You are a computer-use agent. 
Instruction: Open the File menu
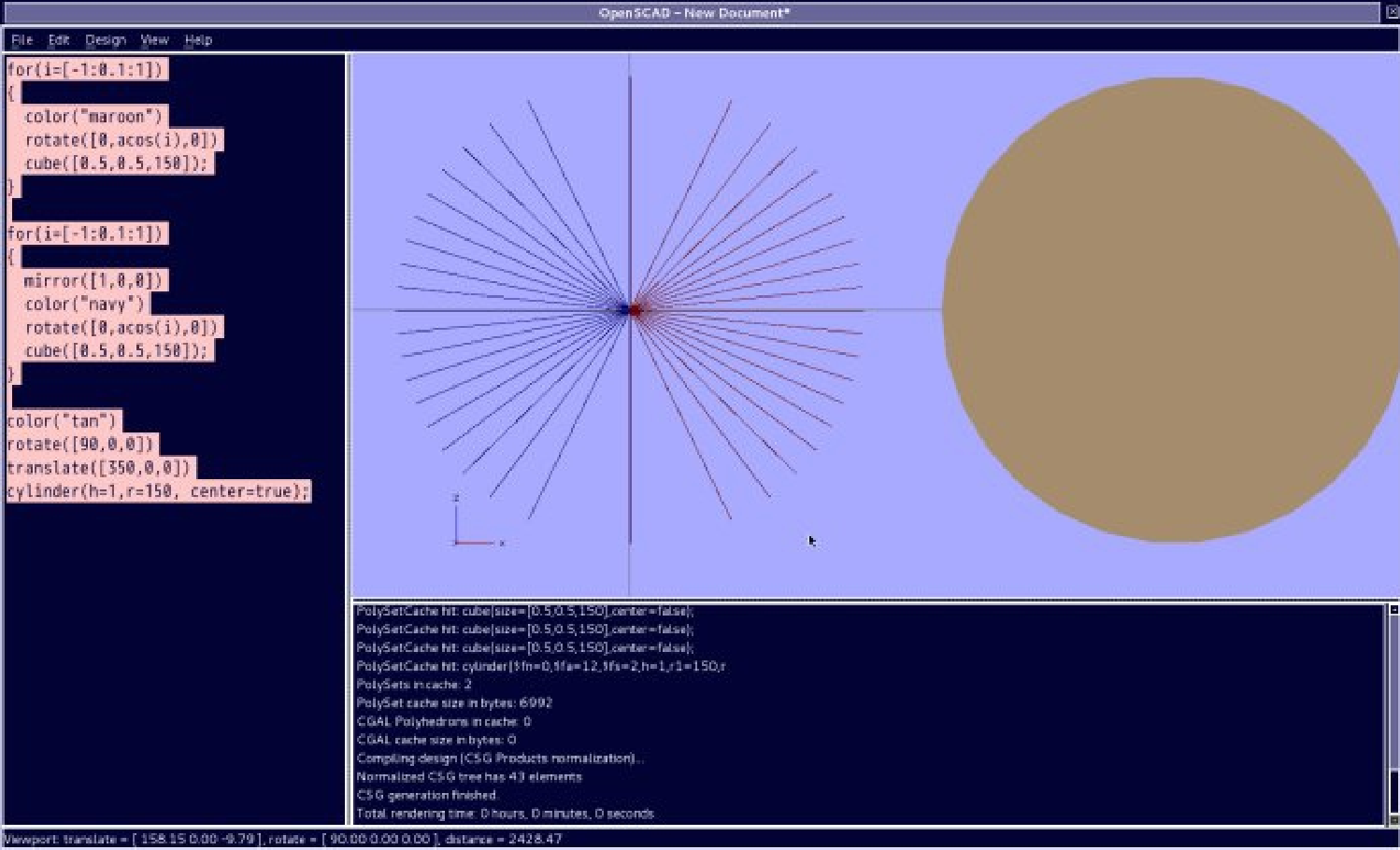[x=21, y=40]
